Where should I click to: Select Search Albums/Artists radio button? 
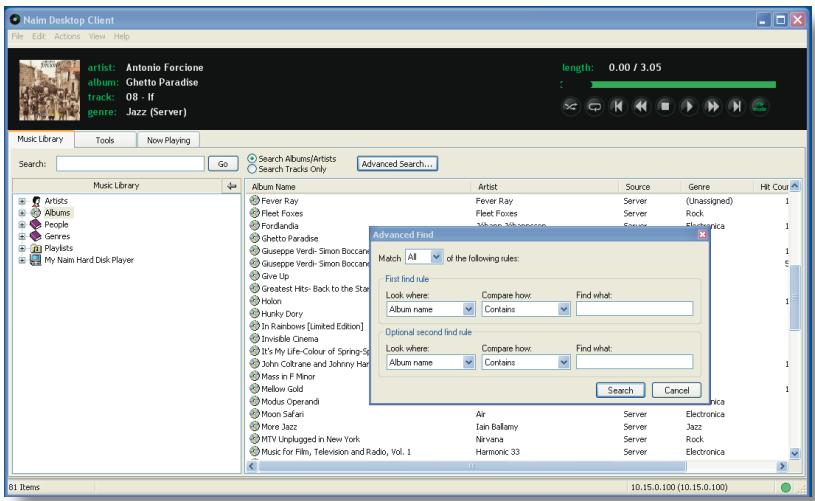tap(252, 159)
